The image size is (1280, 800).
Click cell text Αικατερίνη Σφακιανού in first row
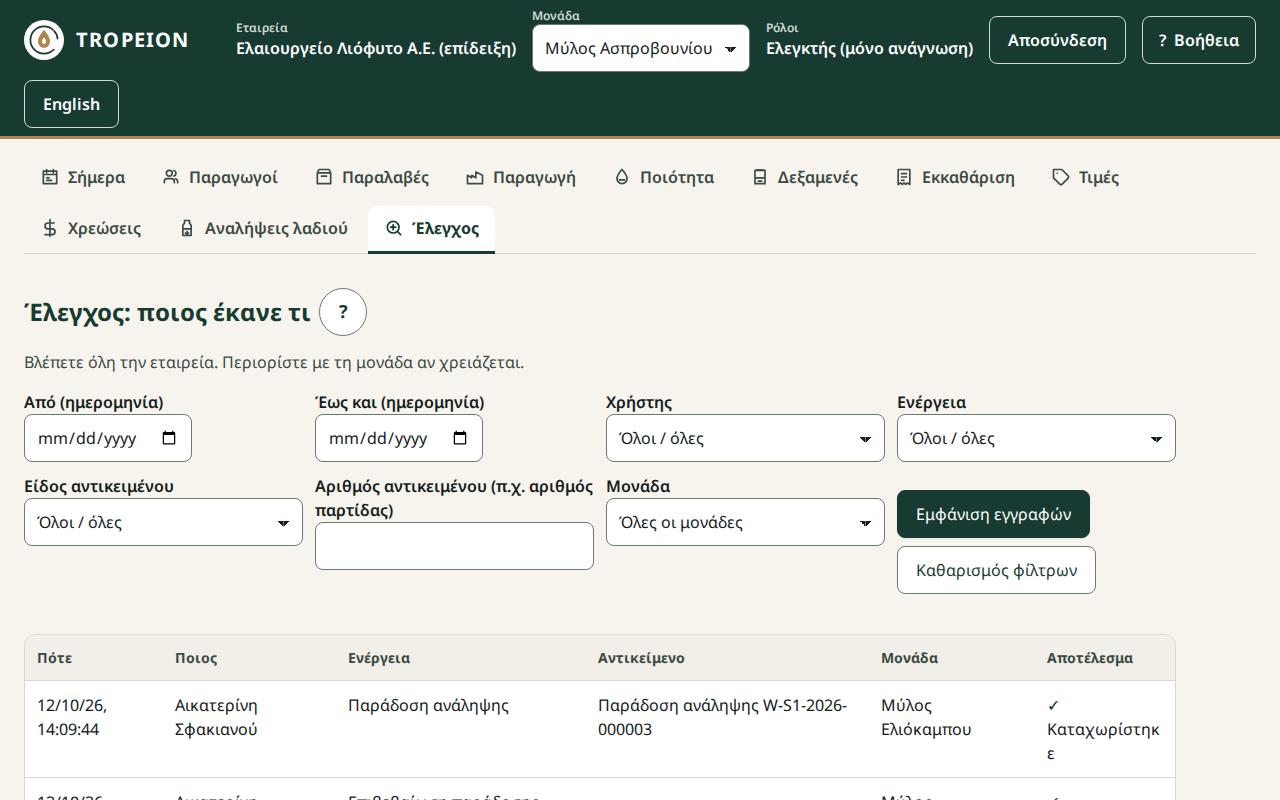pyautogui.click(x=216, y=717)
